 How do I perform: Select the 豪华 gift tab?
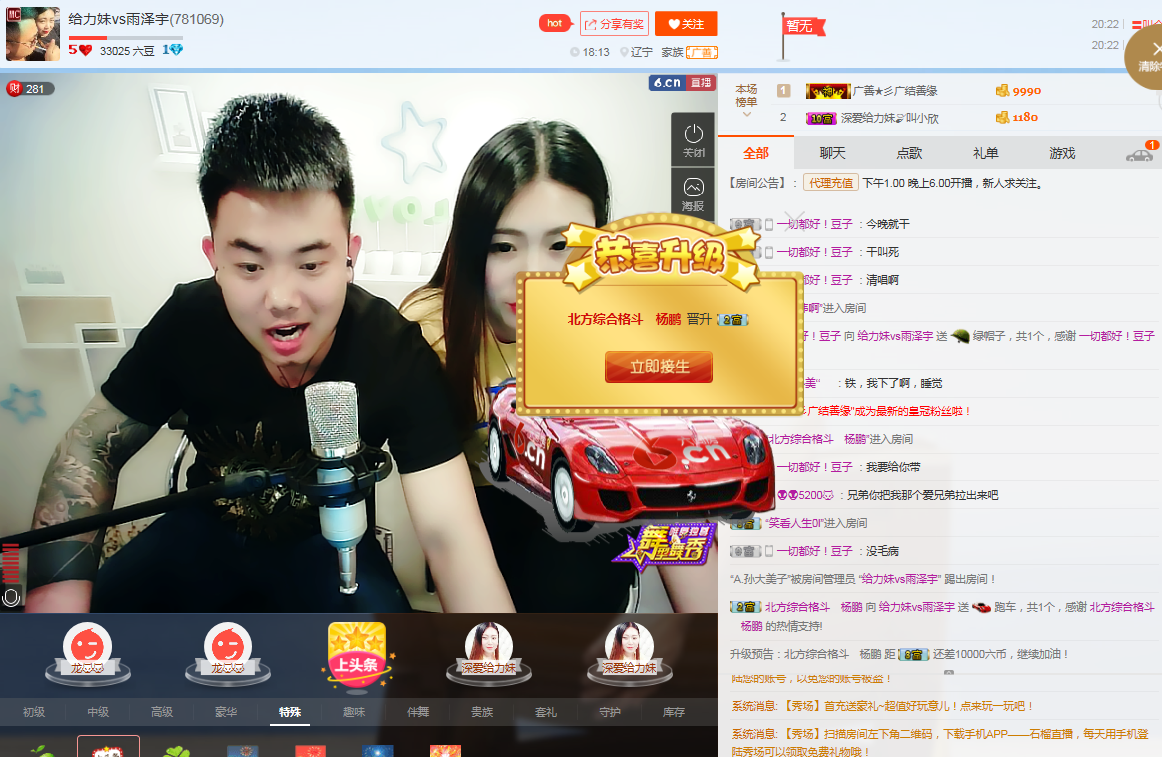tap(226, 712)
